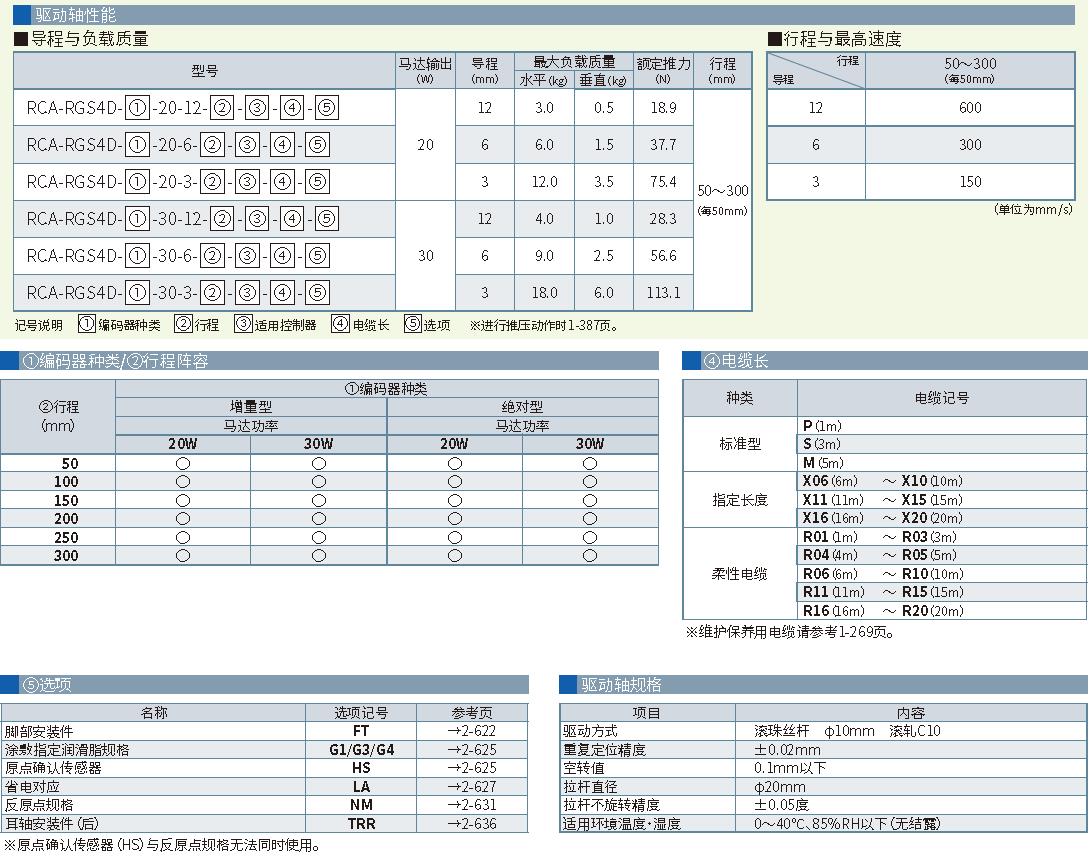Click reference page →2-627
1089x860 pixels.
click(x=472, y=786)
